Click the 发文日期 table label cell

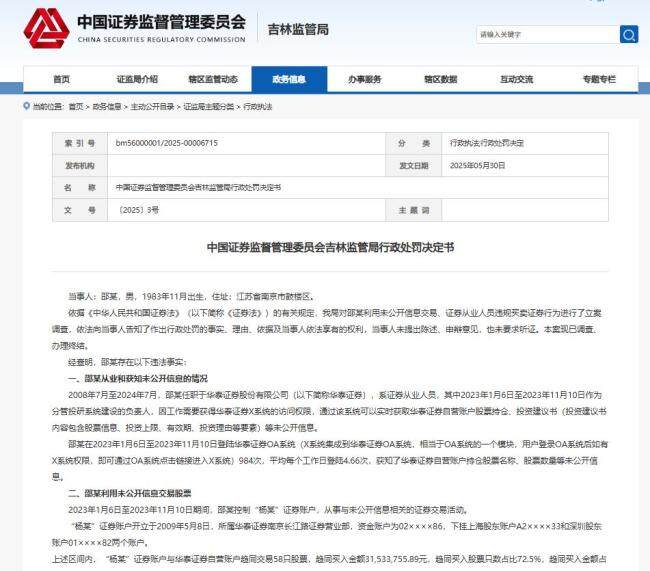(414, 165)
